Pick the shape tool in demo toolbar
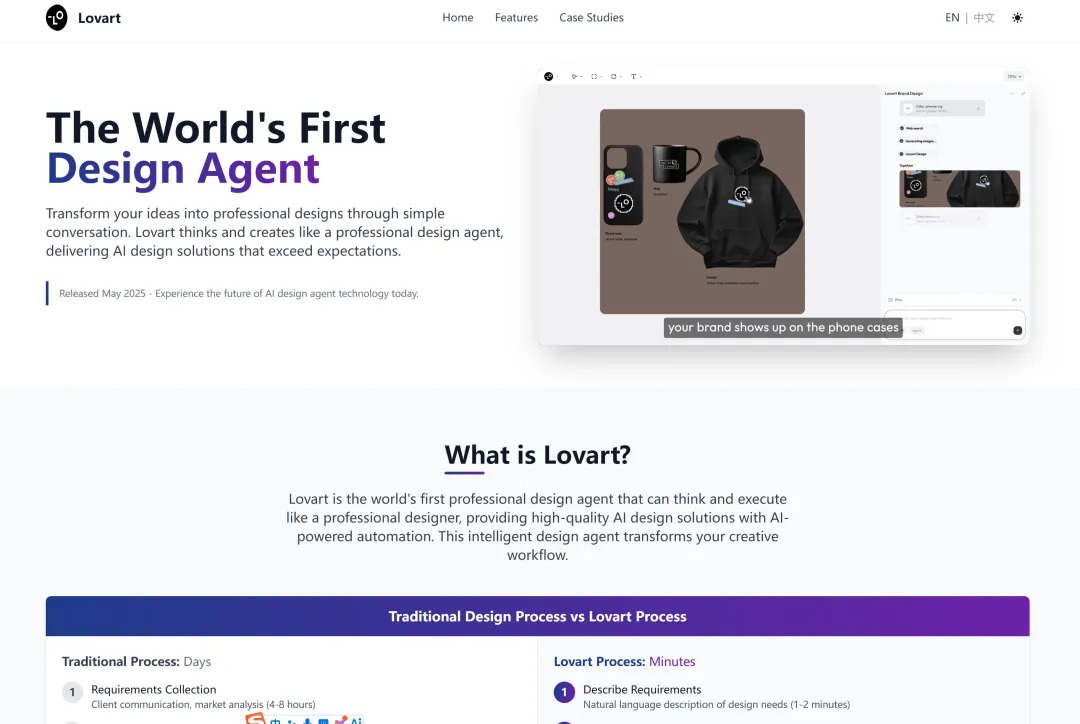This screenshot has width=1080, height=724. click(x=615, y=76)
